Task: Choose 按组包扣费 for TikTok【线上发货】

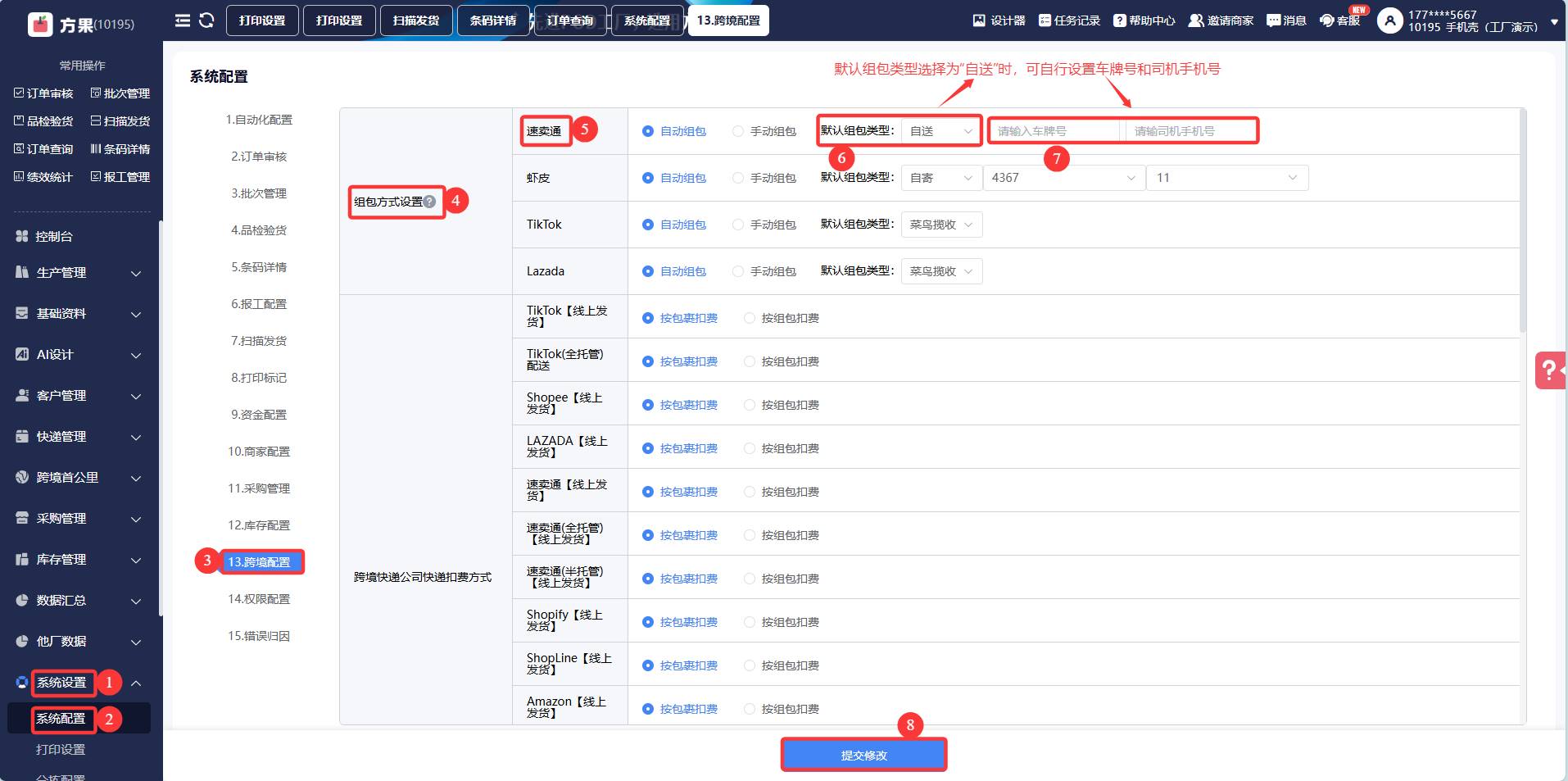Action: click(750, 318)
